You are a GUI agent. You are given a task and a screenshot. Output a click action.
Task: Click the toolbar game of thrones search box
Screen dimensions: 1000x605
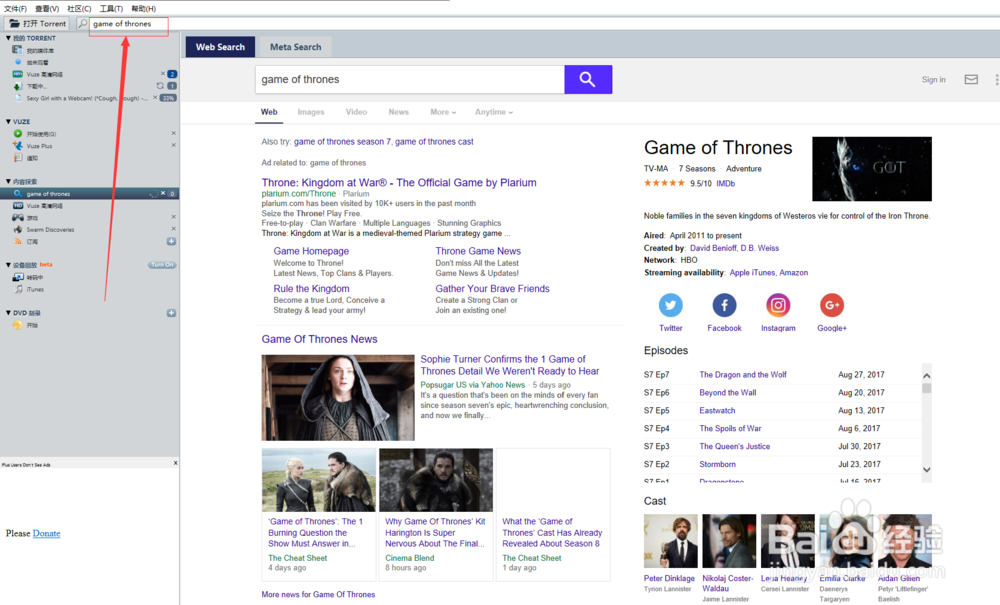click(x=129, y=24)
